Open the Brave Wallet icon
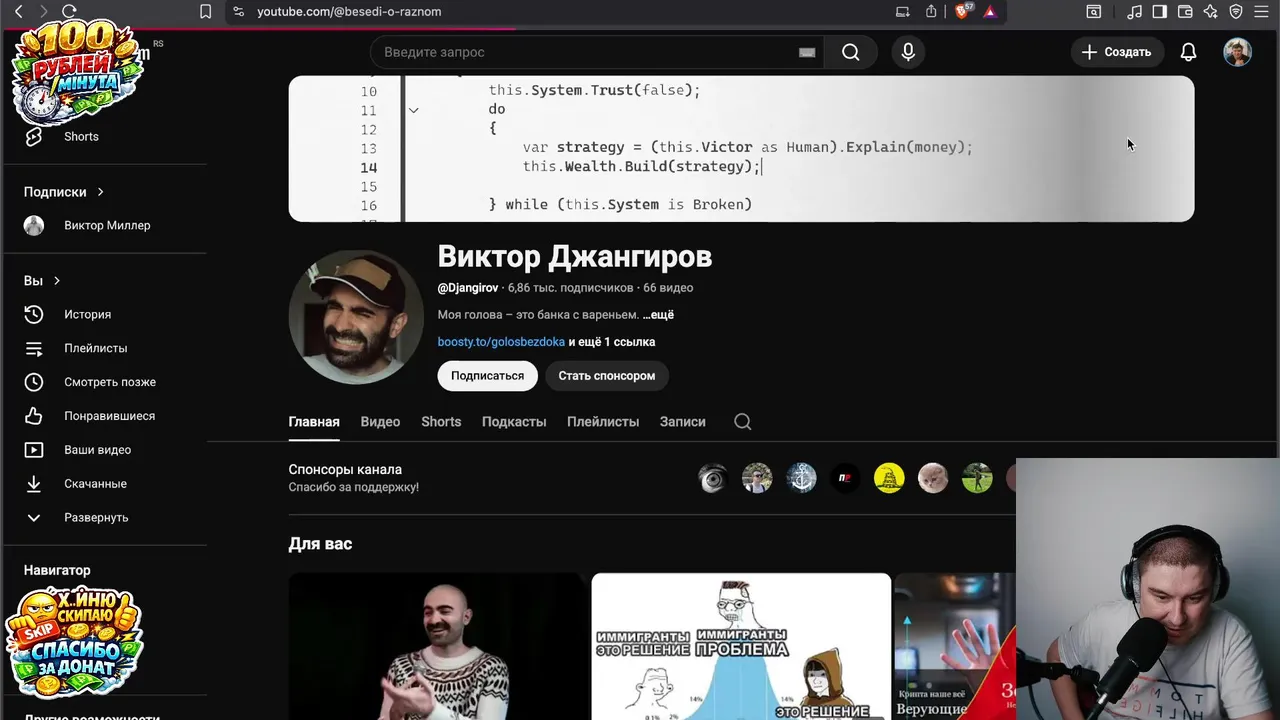 pyautogui.click(x=1185, y=12)
